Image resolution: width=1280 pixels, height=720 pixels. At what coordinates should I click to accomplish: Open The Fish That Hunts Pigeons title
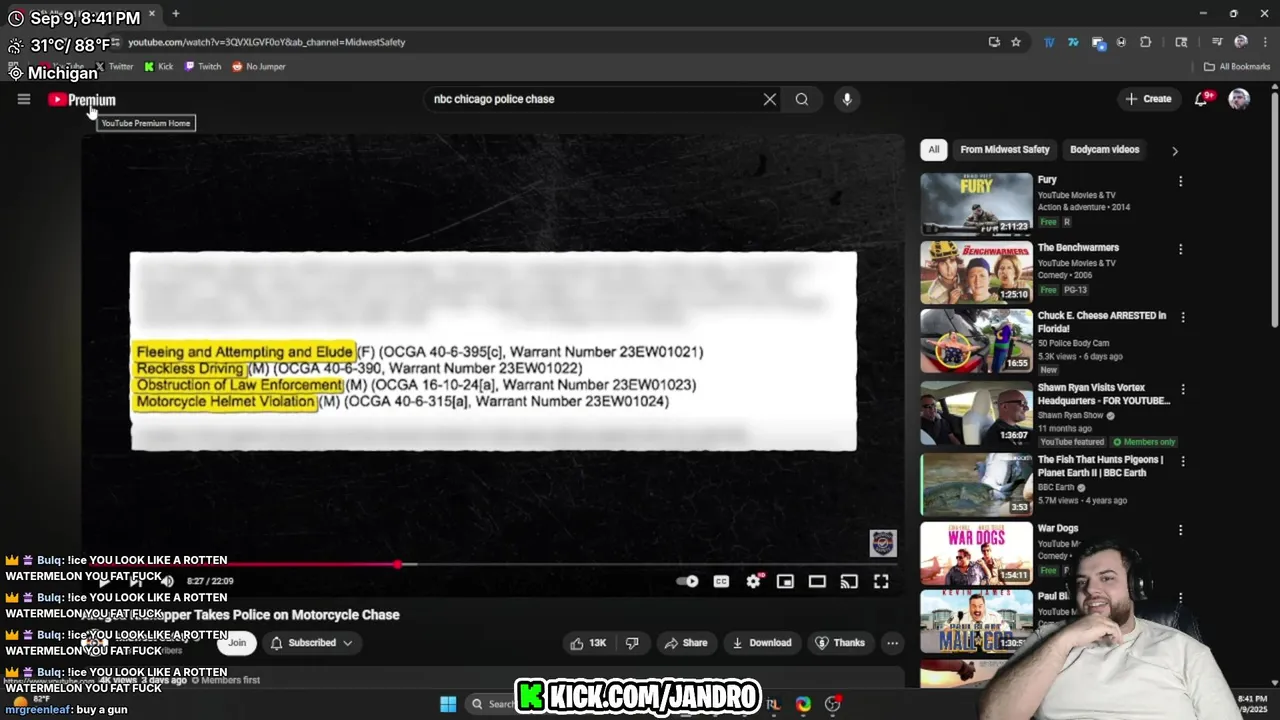point(1101,466)
